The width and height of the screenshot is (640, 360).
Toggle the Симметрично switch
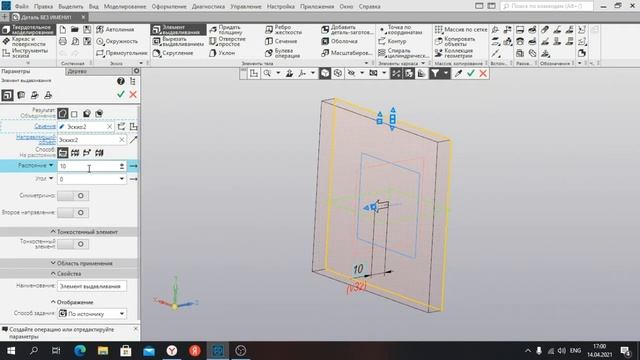coord(73,196)
